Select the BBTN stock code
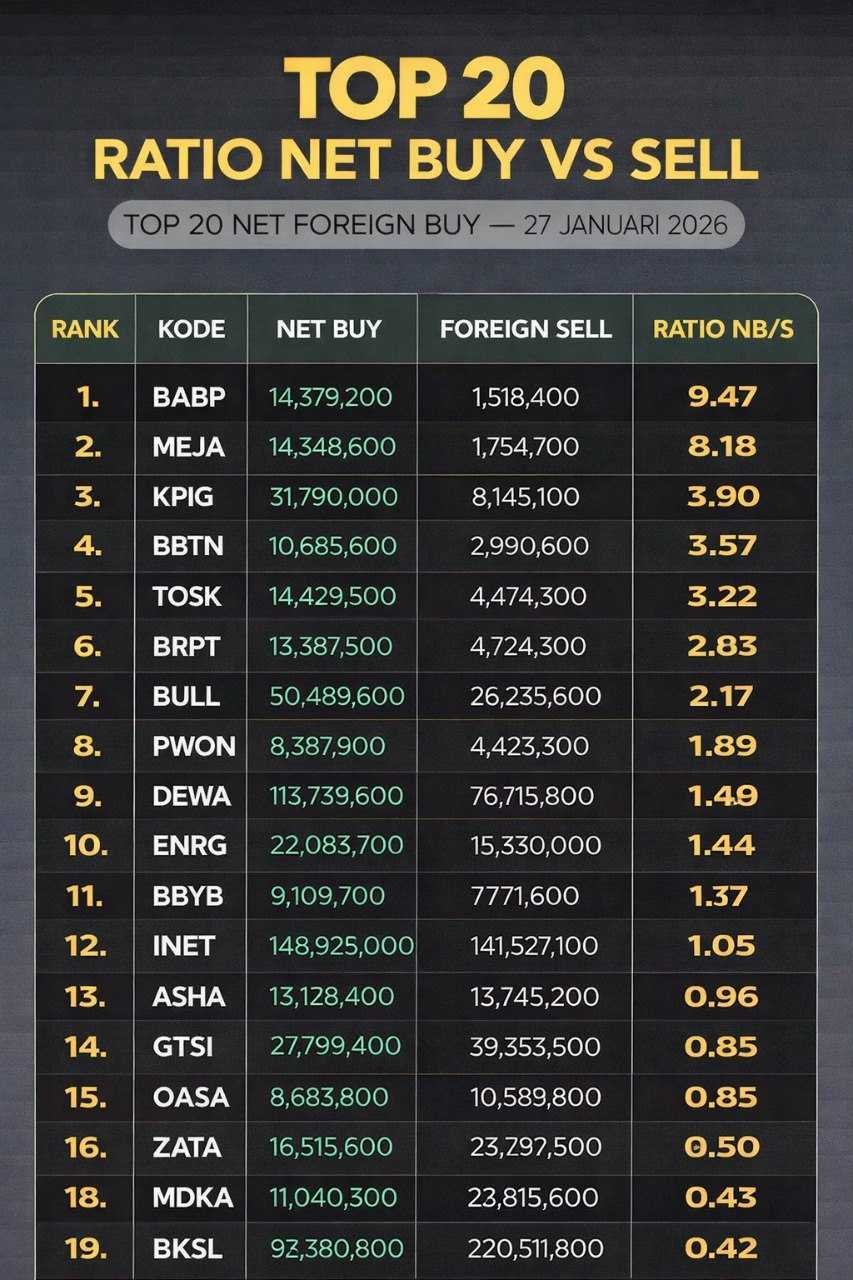The width and height of the screenshot is (853, 1280). 188,547
